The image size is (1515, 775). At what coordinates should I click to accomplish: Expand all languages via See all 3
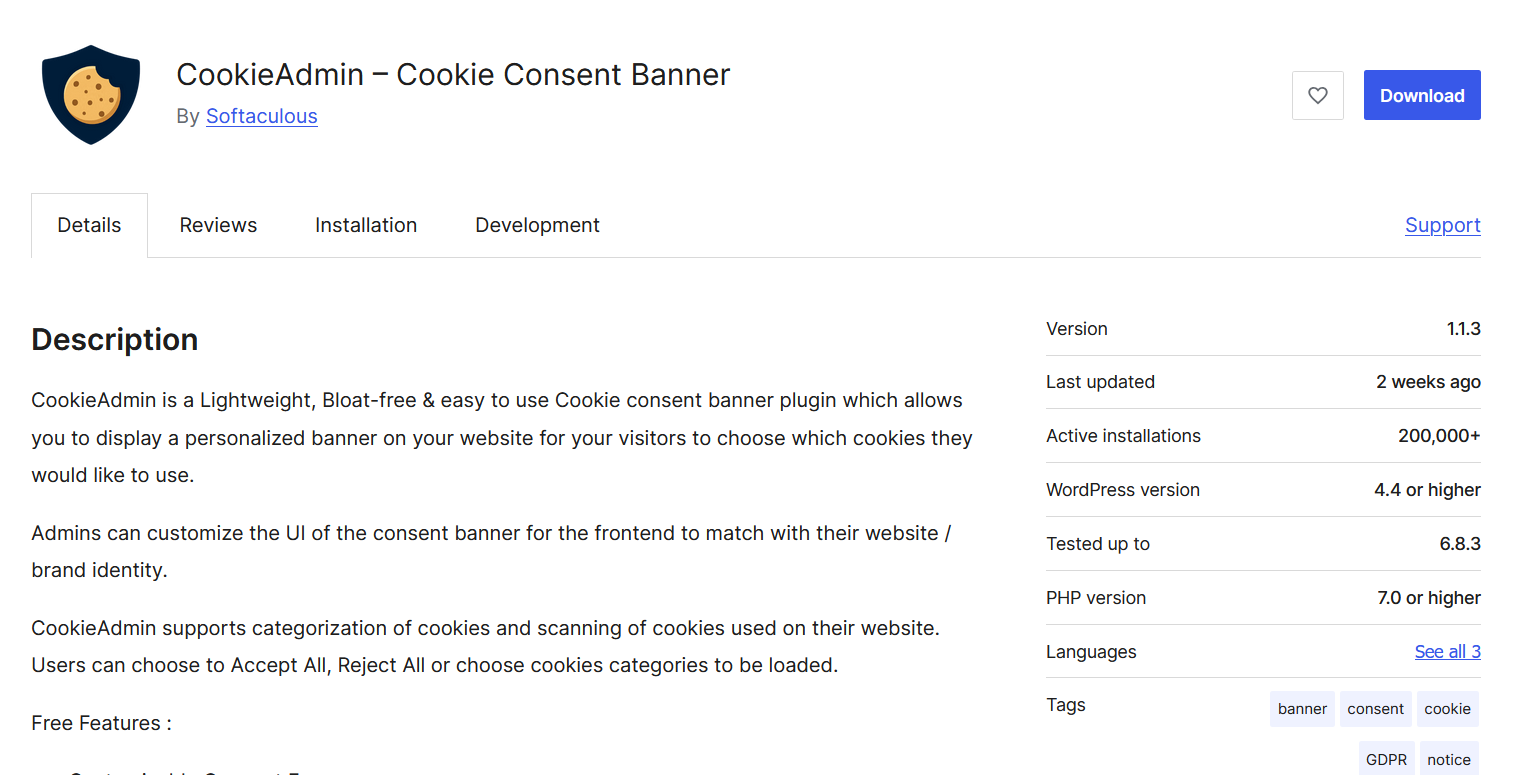click(1447, 651)
